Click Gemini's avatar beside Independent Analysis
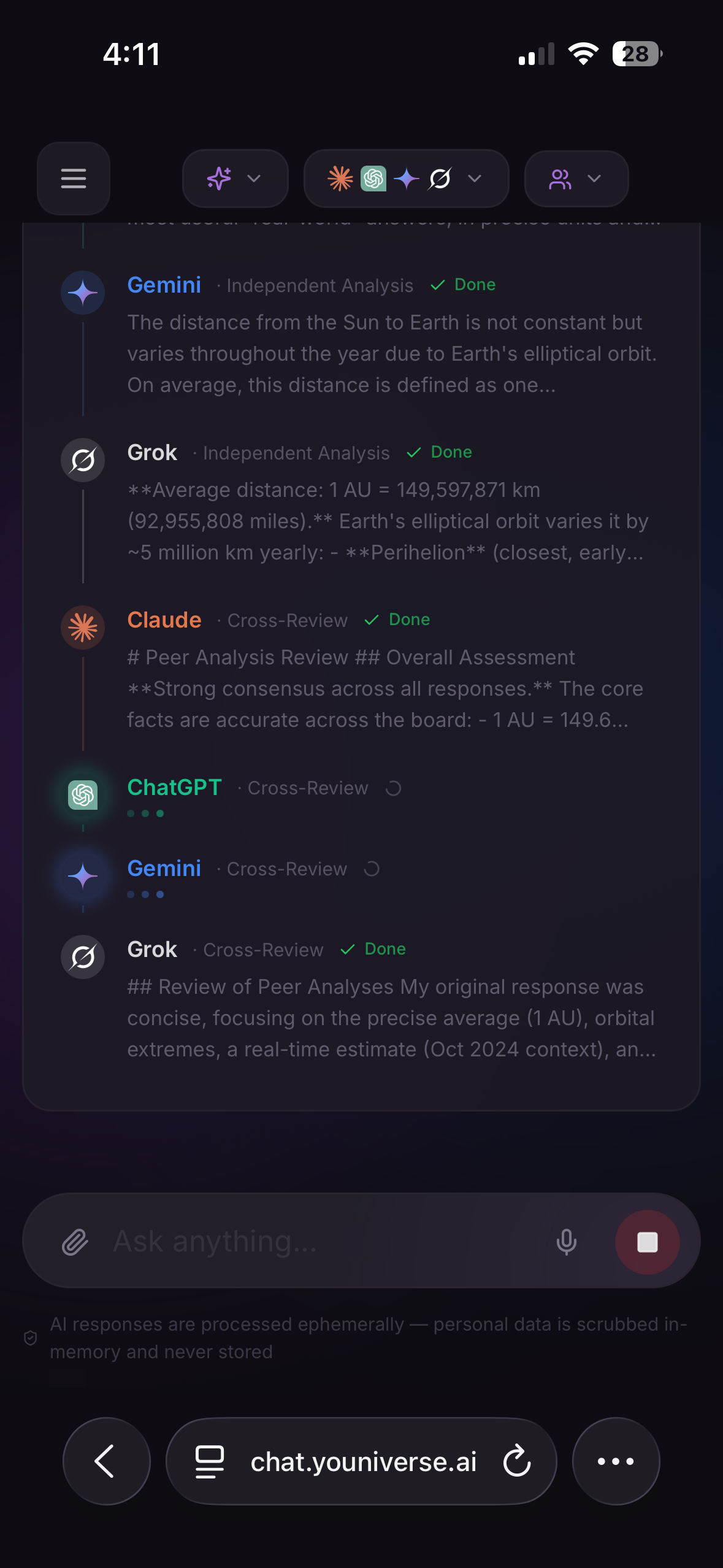The width and height of the screenshot is (723, 1568). pyautogui.click(x=82, y=292)
